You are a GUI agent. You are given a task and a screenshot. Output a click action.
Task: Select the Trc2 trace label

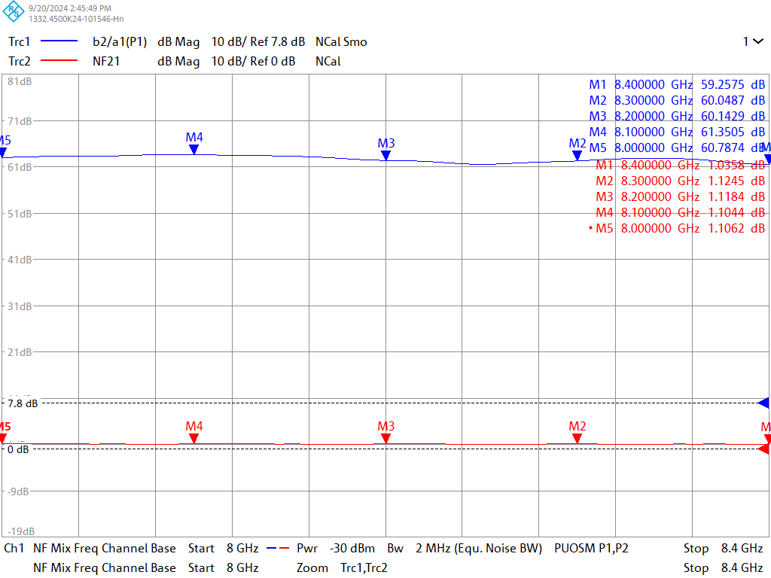click(x=19, y=61)
